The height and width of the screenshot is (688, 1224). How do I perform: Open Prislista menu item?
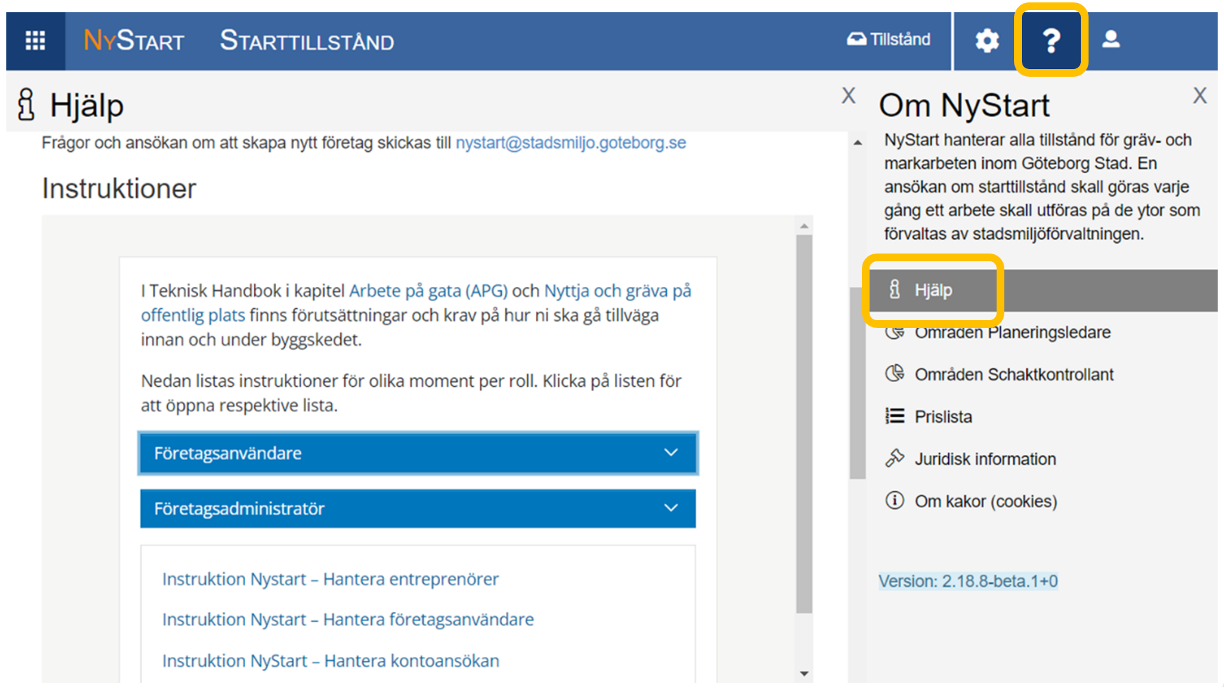click(943, 417)
